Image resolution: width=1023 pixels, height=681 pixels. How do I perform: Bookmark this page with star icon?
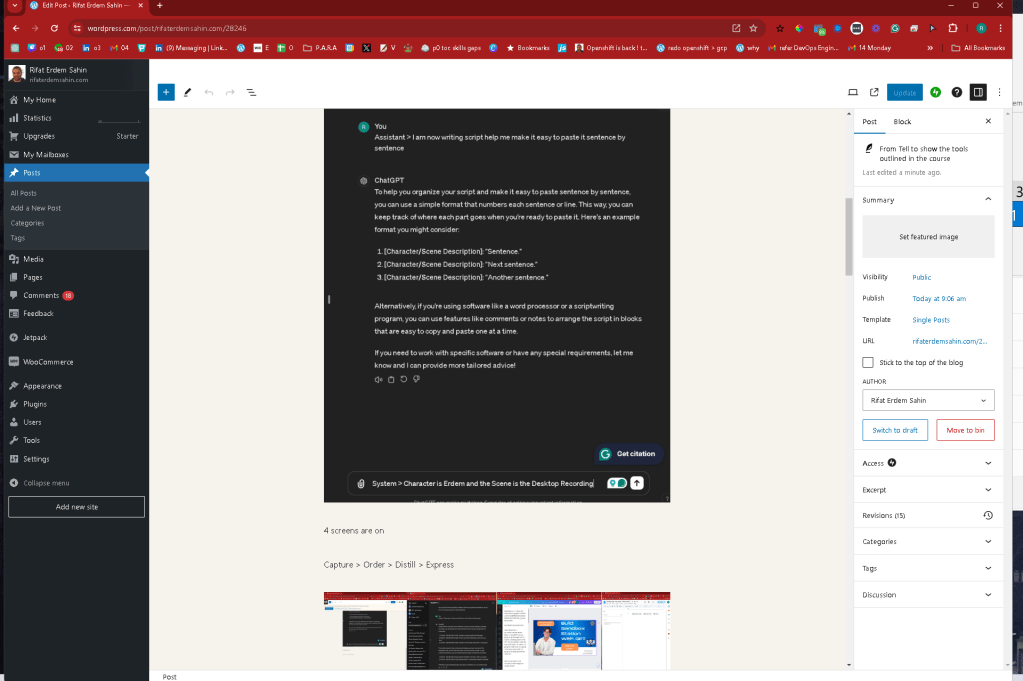click(x=754, y=28)
